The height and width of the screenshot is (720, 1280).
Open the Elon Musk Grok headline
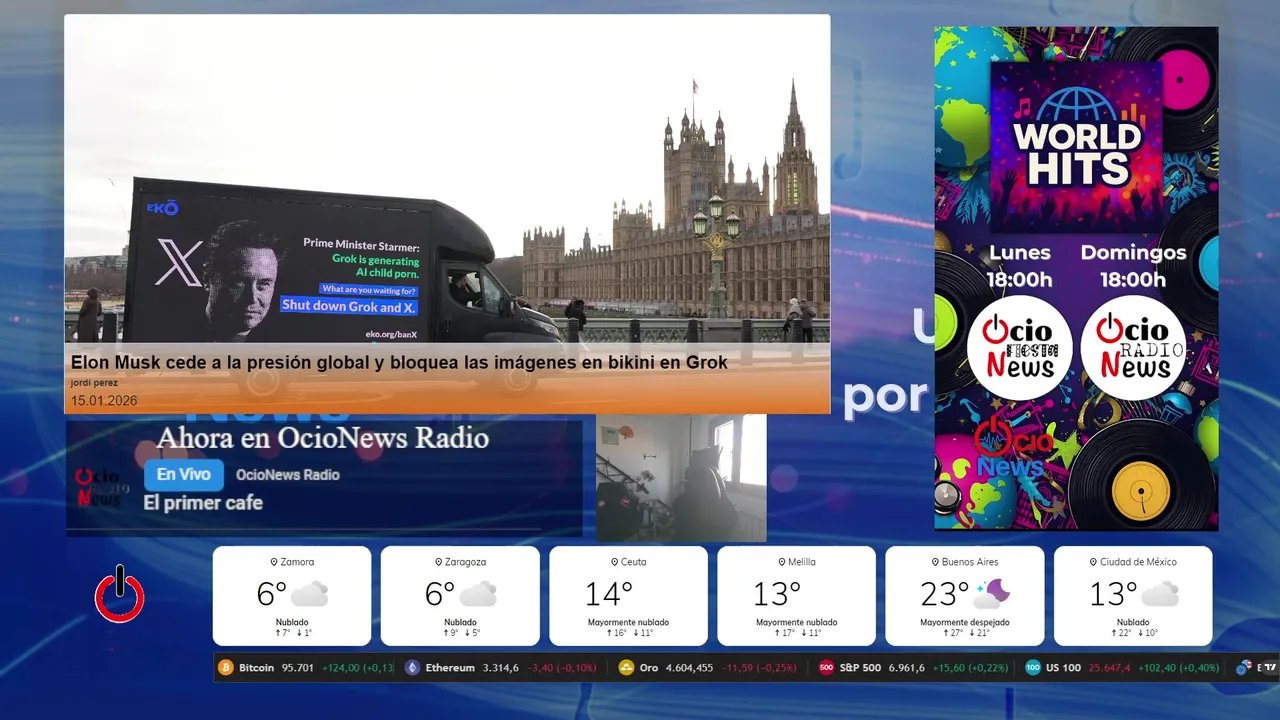pyautogui.click(x=399, y=362)
